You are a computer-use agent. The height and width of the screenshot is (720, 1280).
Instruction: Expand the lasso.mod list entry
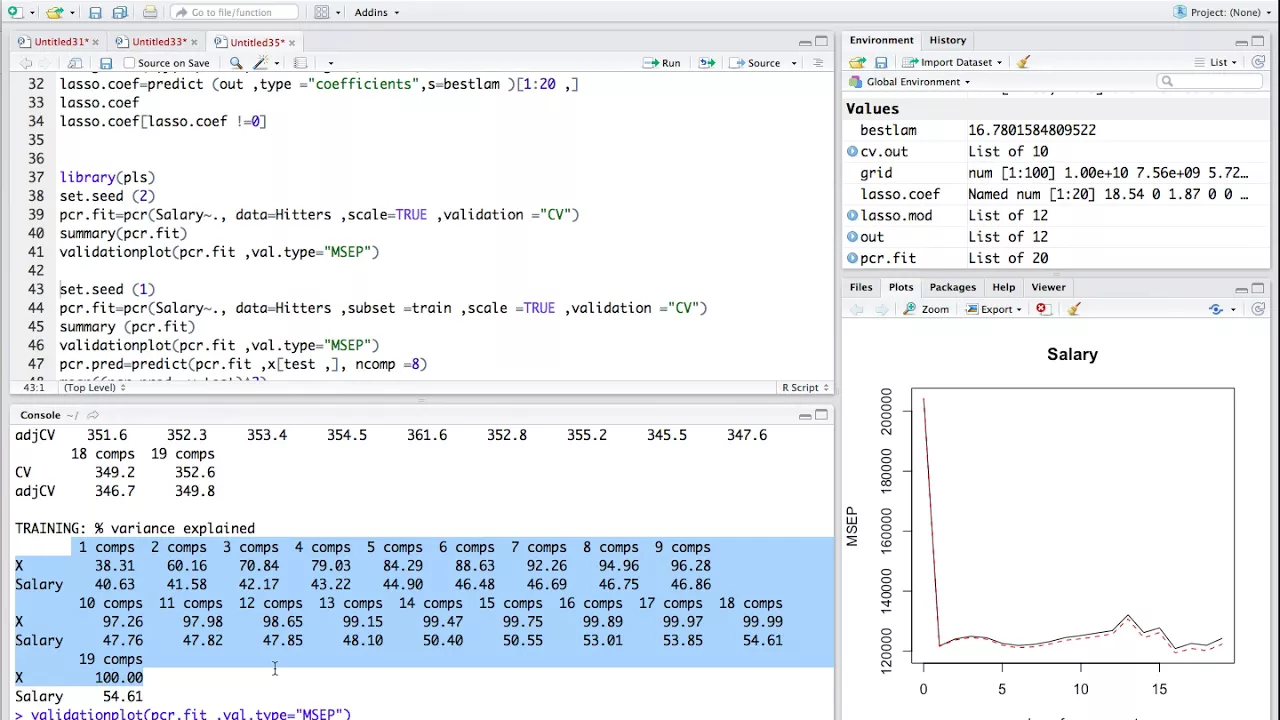852,215
